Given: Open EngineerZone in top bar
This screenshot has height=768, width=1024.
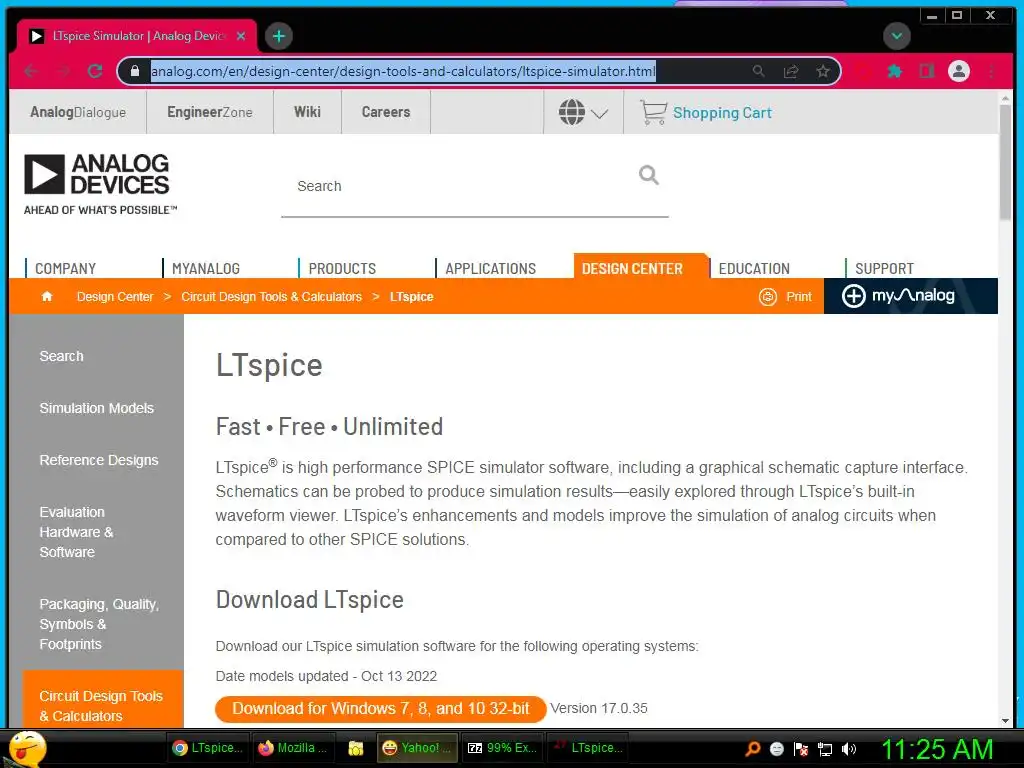Looking at the screenshot, I should 210,112.
